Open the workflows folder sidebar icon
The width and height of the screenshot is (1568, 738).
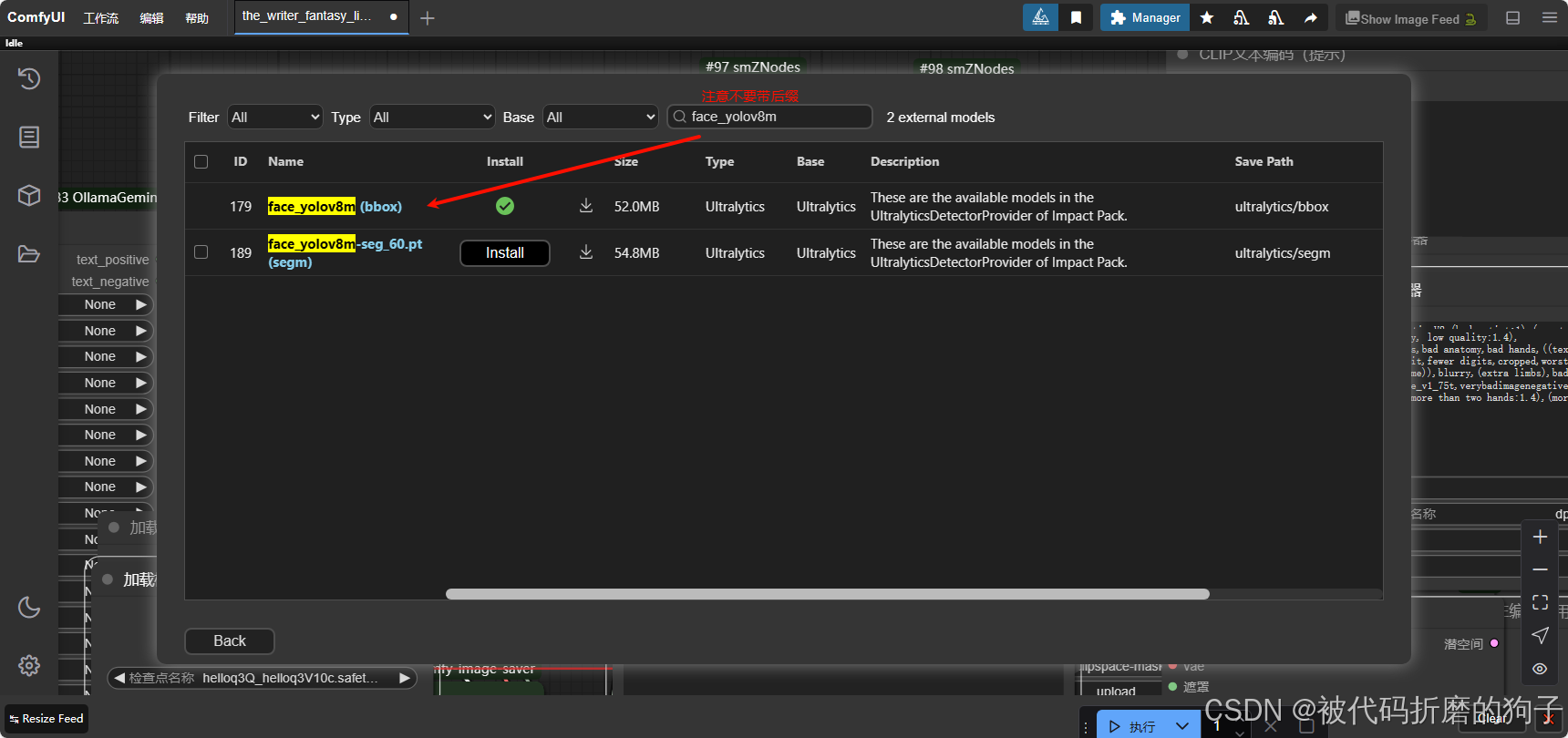coord(29,253)
